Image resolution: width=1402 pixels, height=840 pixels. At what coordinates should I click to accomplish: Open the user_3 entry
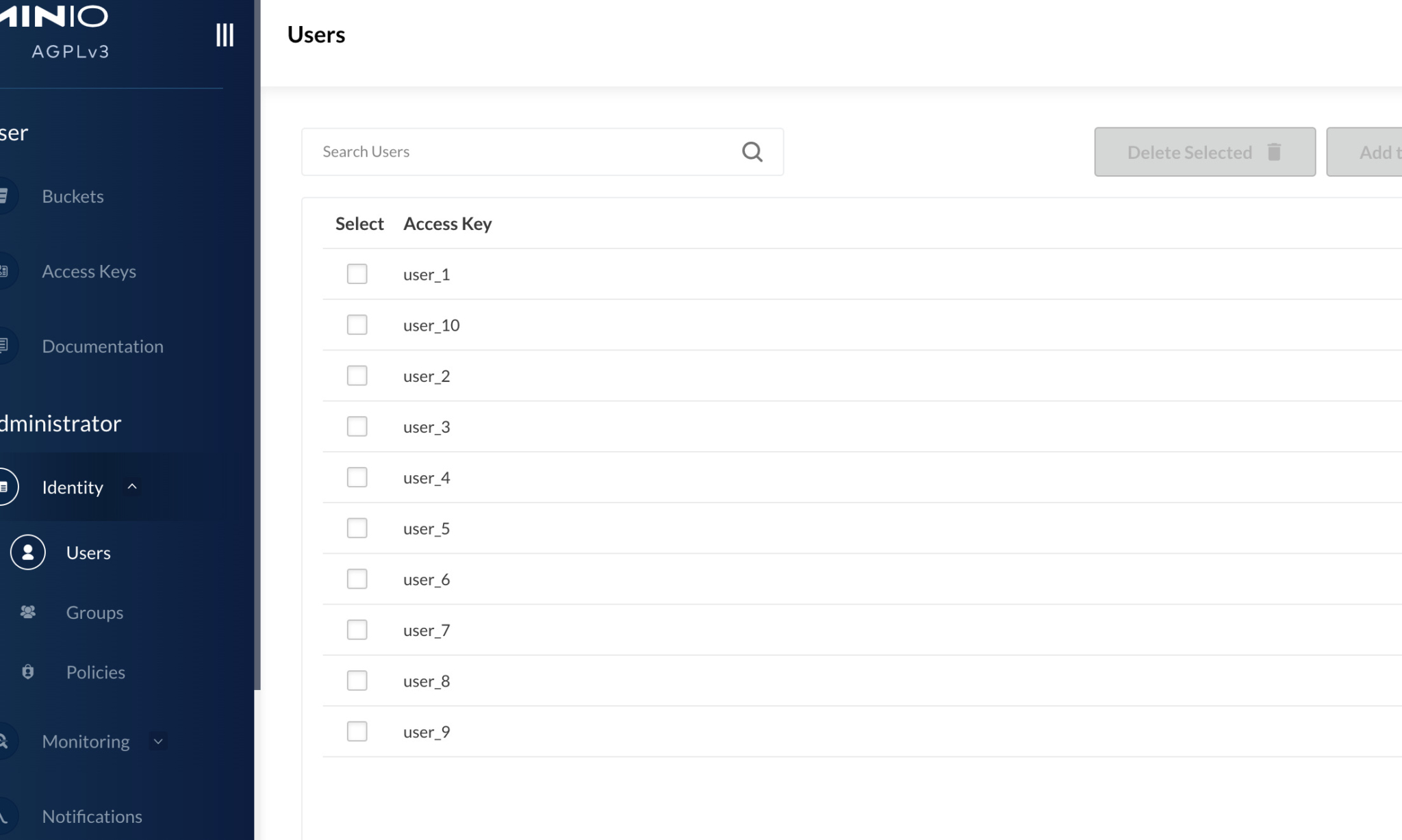coord(426,427)
